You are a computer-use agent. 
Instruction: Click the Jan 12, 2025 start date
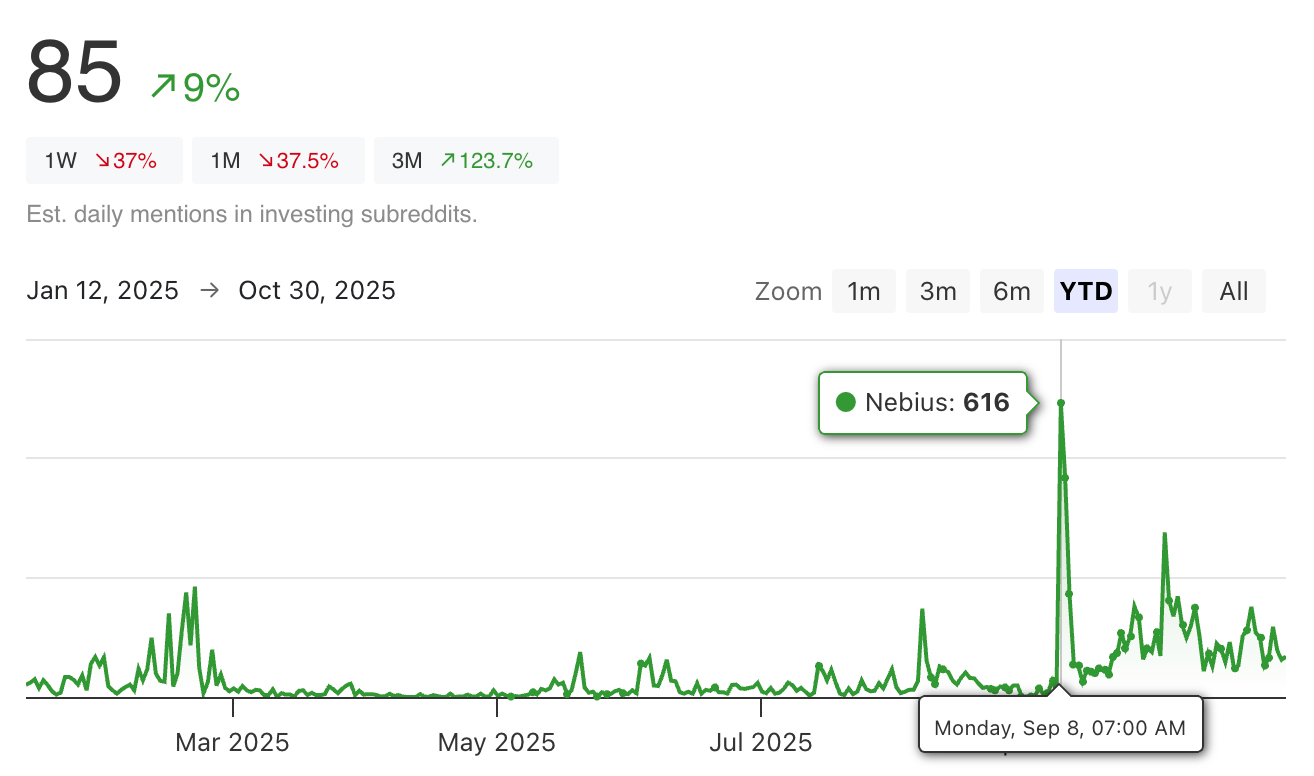point(103,291)
